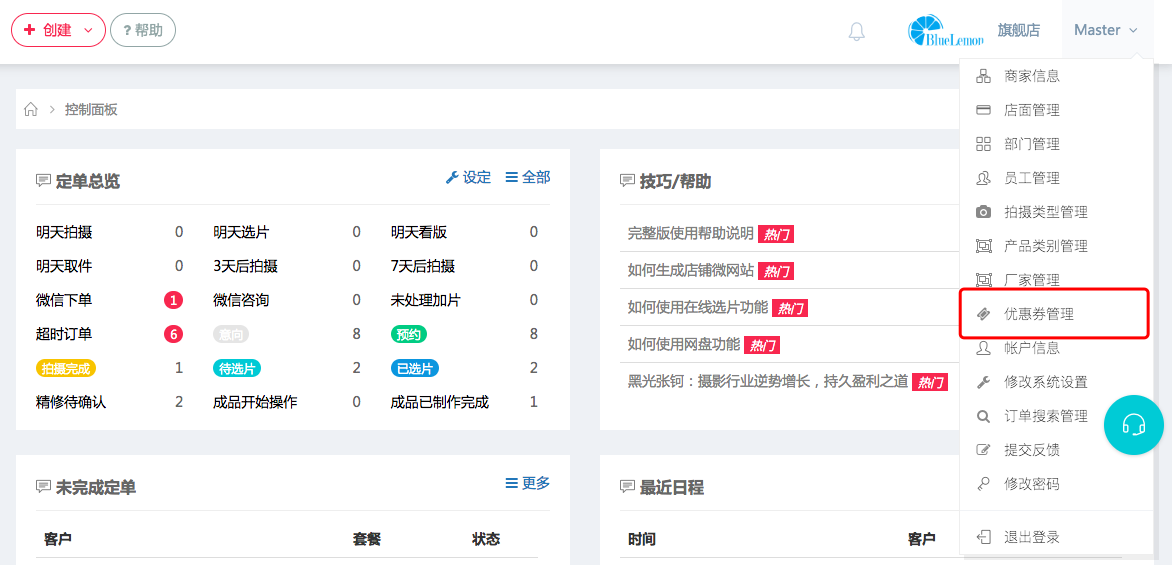Viewport: 1172px width, 565px height.
Task: Click the 帮助 button
Action: (x=143, y=30)
